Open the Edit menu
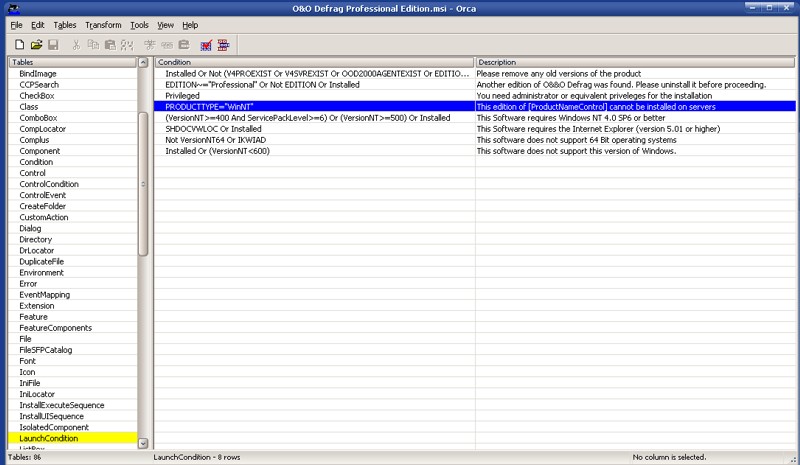Screen dimensions: 800x465 pos(38,25)
